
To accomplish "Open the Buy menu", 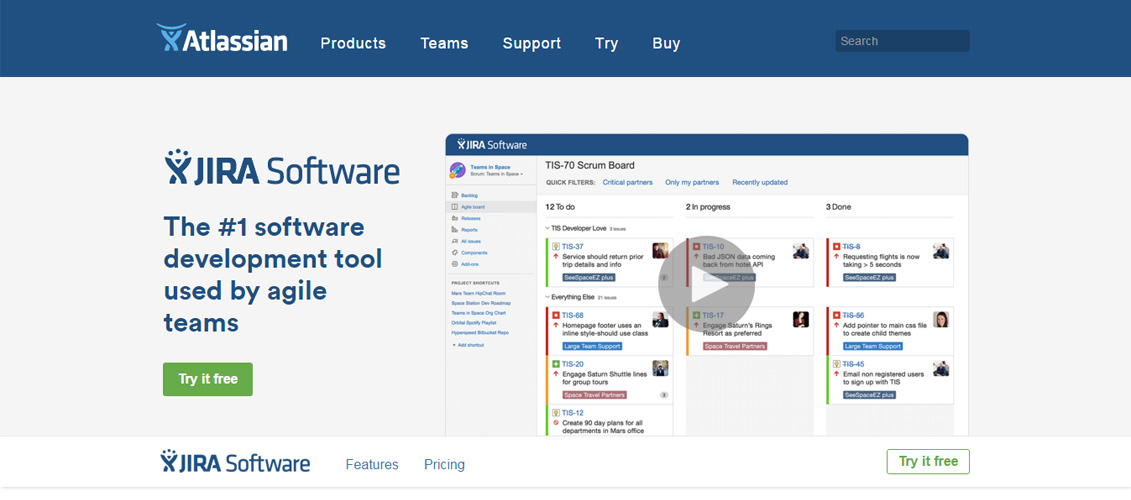I will (x=666, y=43).
